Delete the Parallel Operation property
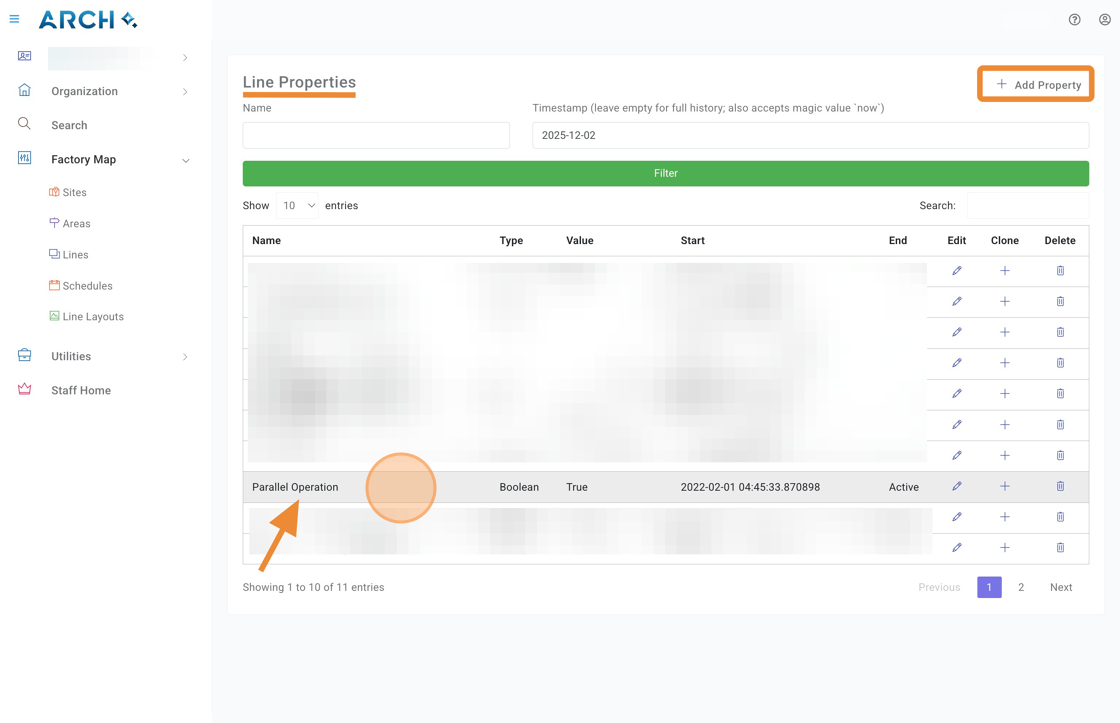 point(1060,487)
